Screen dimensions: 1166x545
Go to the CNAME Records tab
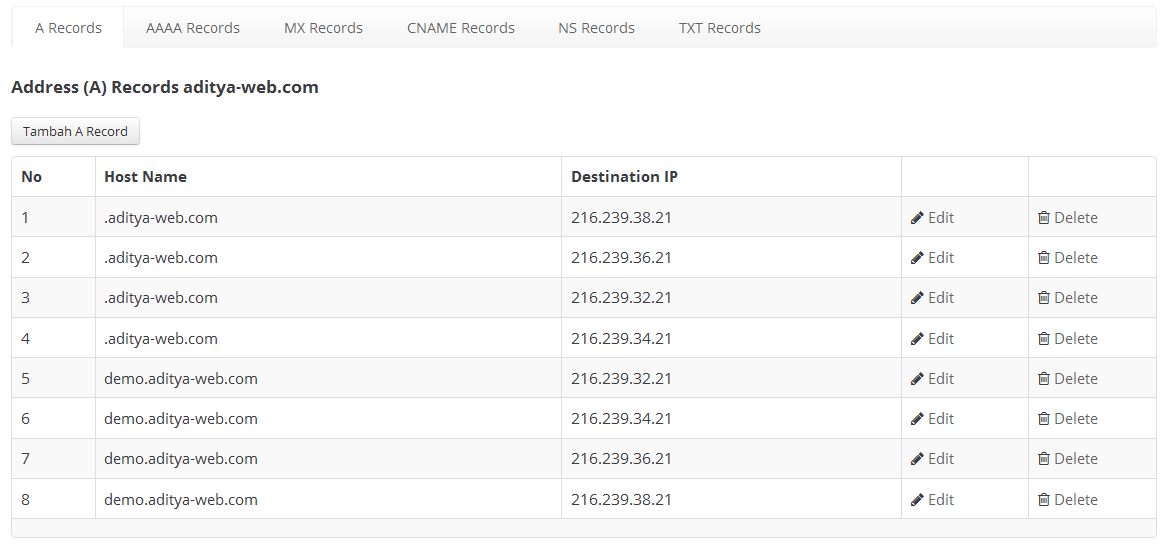pyautogui.click(x=461, y=28)
